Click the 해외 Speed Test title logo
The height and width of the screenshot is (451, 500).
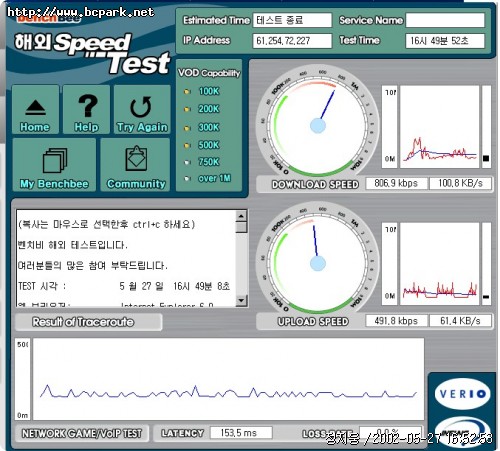(x=92, y=53)
